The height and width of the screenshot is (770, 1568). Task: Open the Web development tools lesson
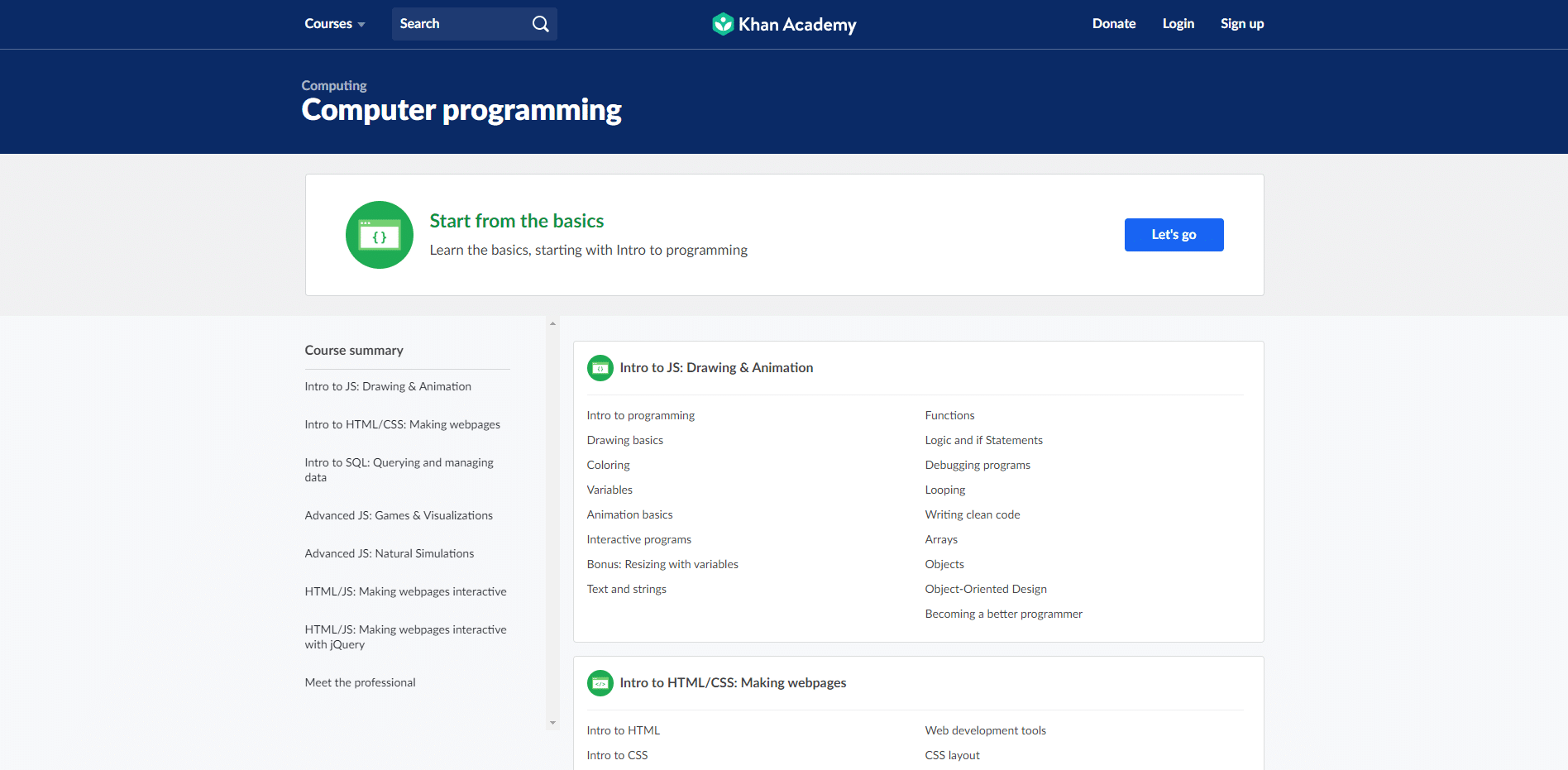point(986,730)
